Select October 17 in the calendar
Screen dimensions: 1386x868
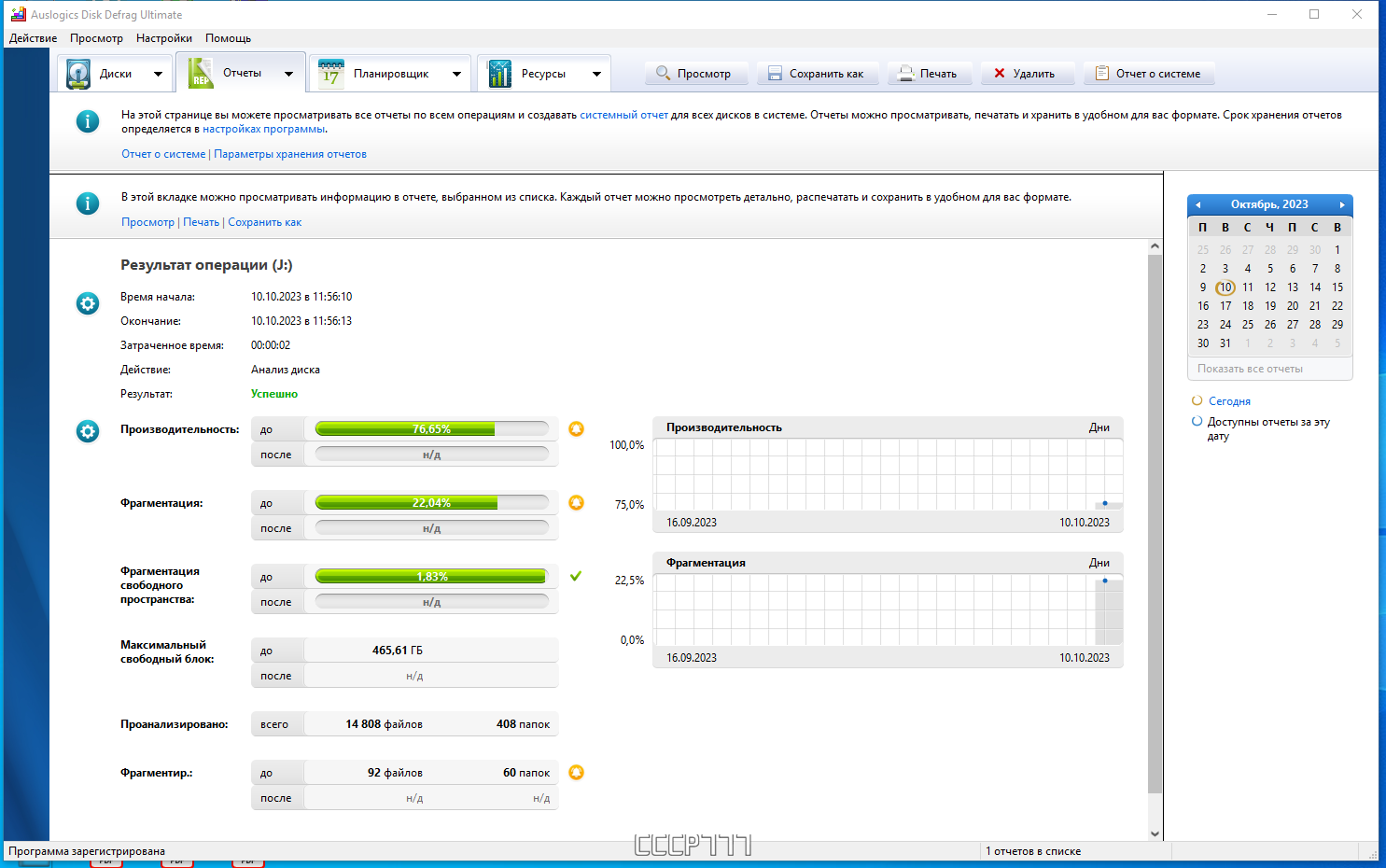1225,306
